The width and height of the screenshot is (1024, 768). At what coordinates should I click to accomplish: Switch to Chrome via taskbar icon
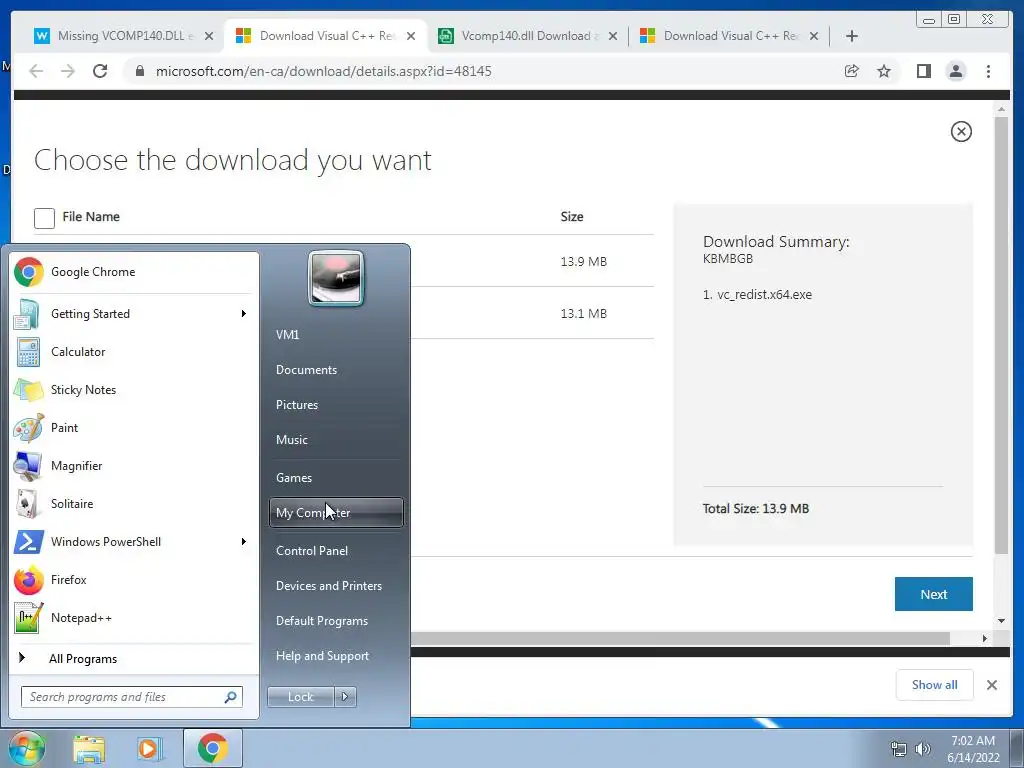coord(213,748)
